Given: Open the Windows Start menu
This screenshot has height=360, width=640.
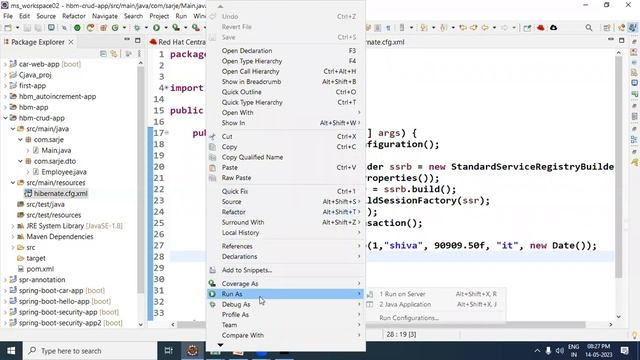Looking at the screenshot, I should click(11, 351).
